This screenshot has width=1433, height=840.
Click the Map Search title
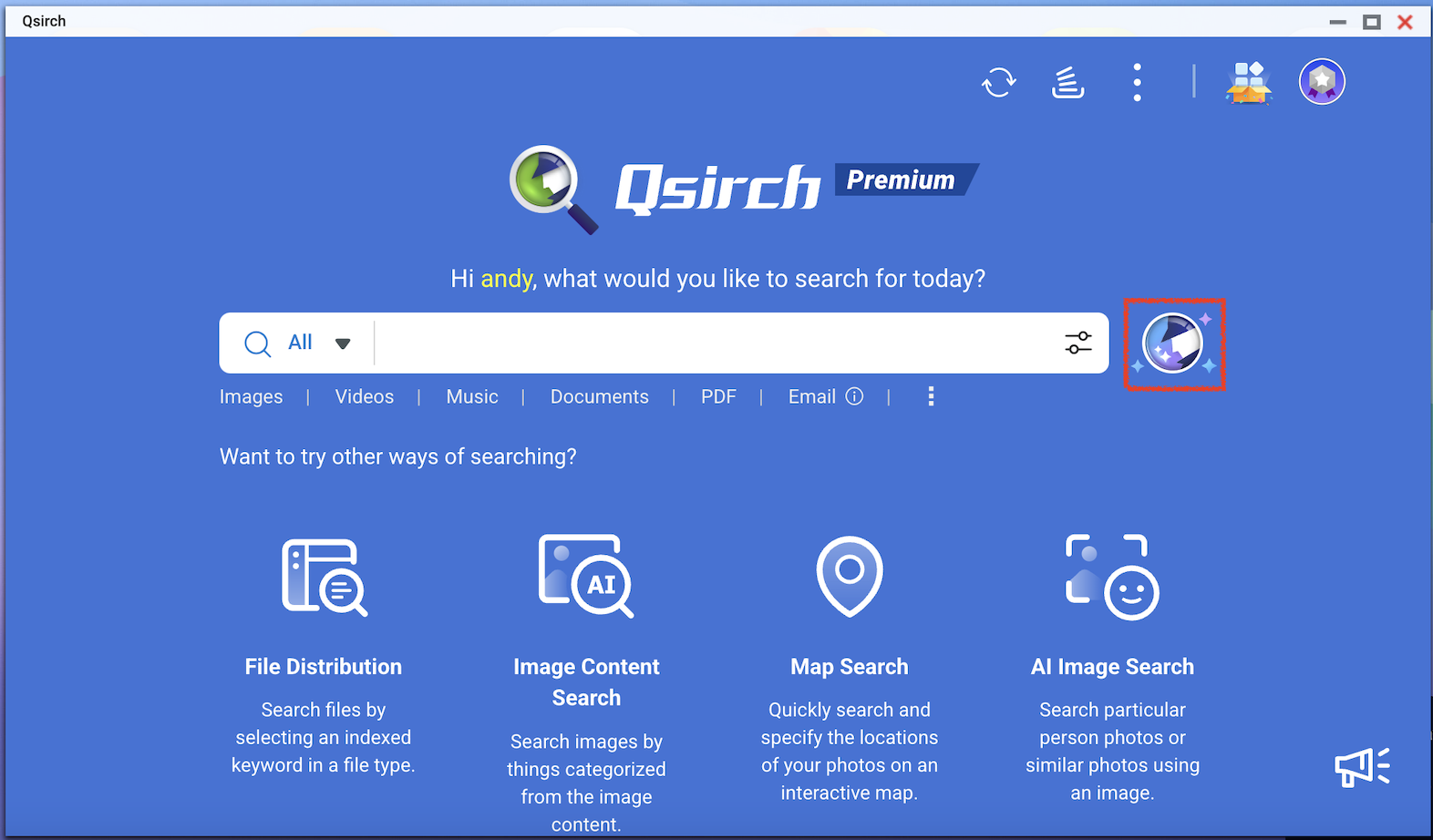pos(850,667)
